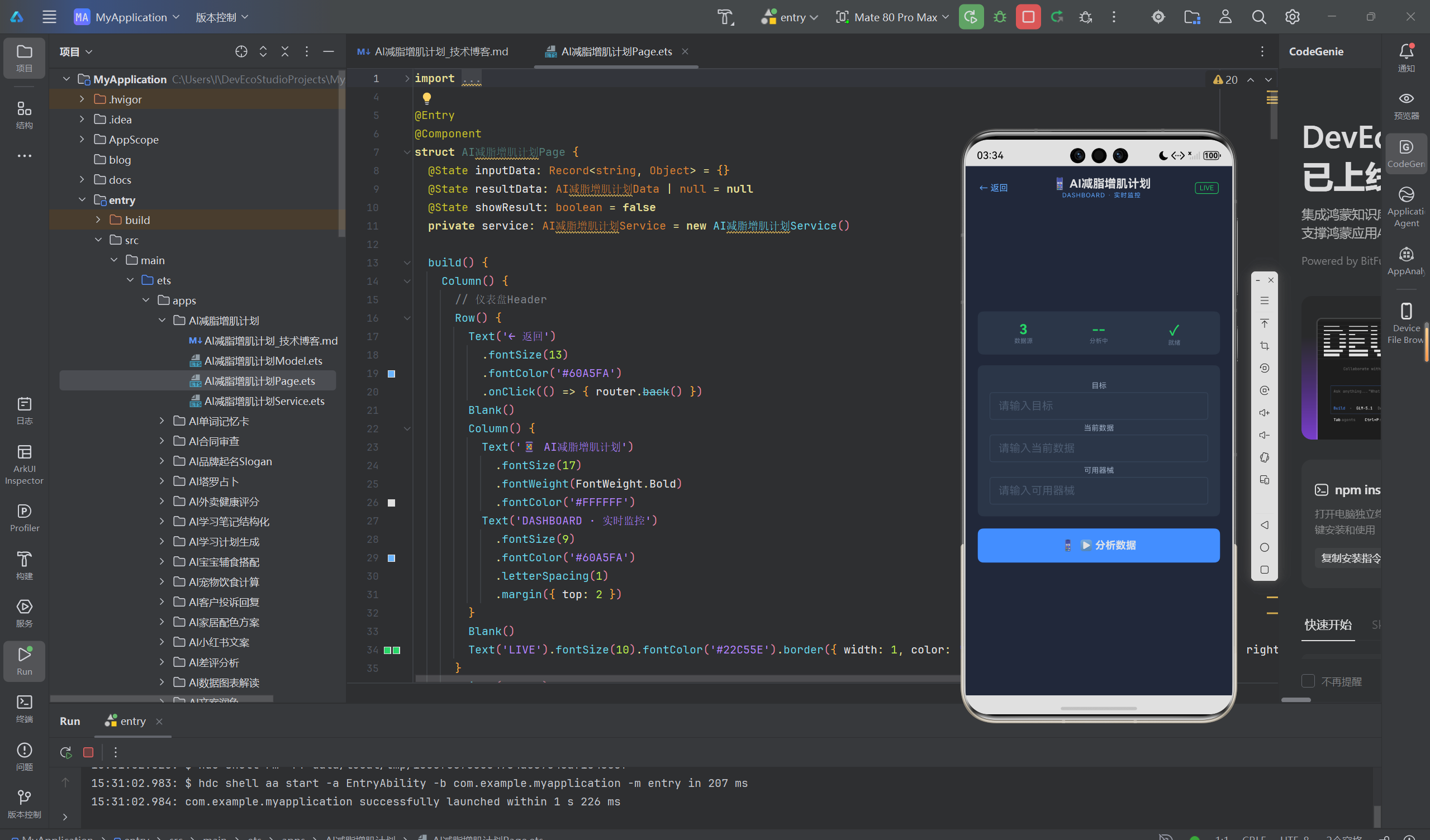This screenshot has height=840, width=1430.
Task: Open the Structure tool window
Action: point(25,115)
